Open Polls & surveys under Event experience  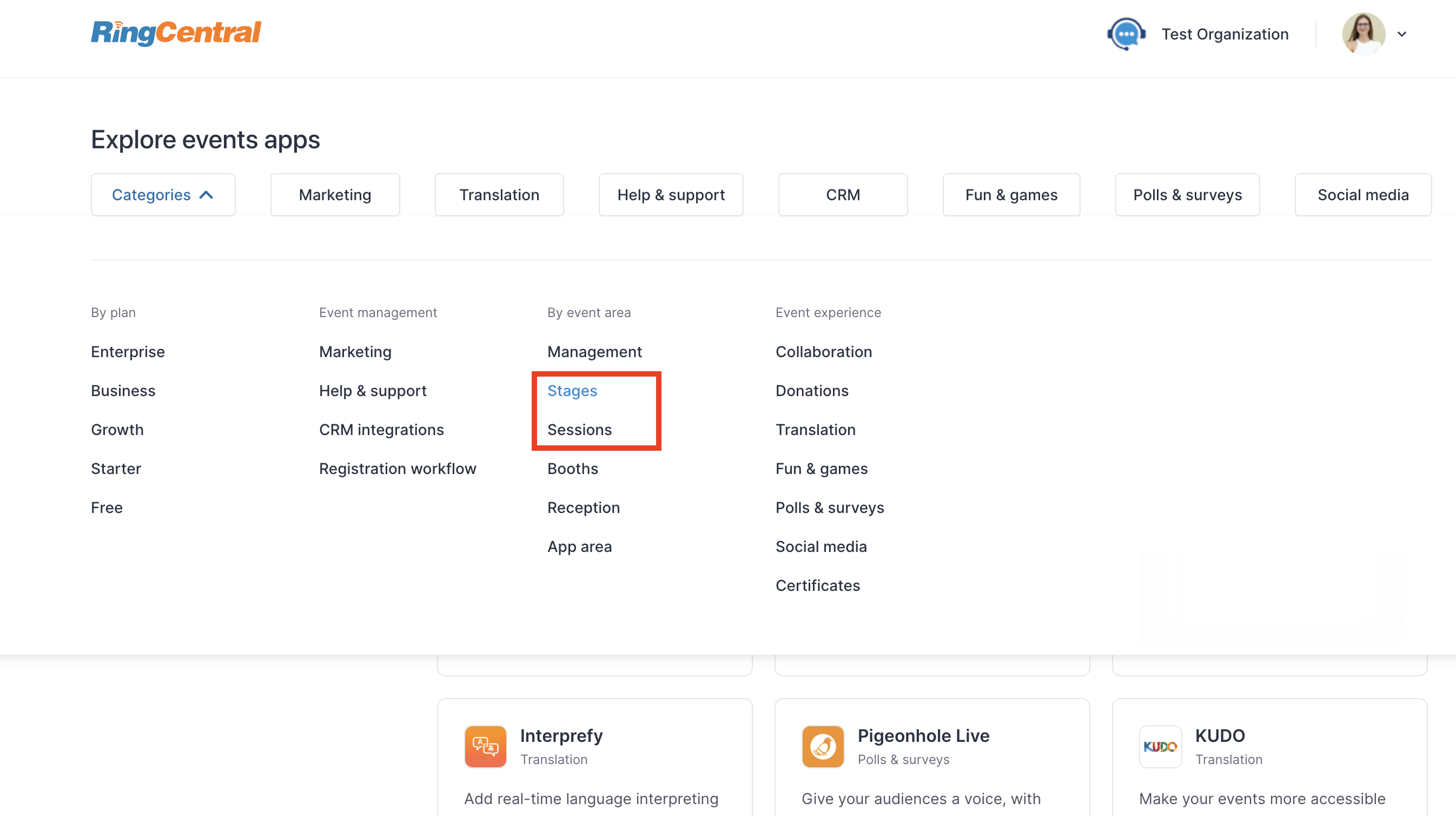pyautogui.click(x=830, y=508)
